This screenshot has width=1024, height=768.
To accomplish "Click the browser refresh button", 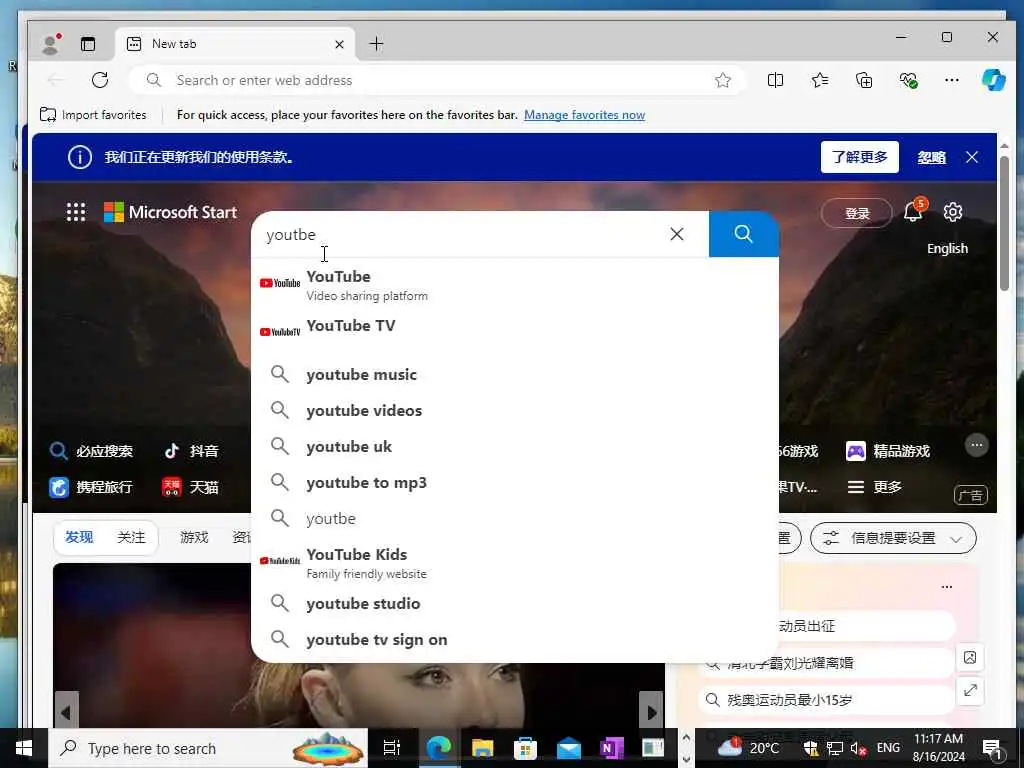I will 100,80.
